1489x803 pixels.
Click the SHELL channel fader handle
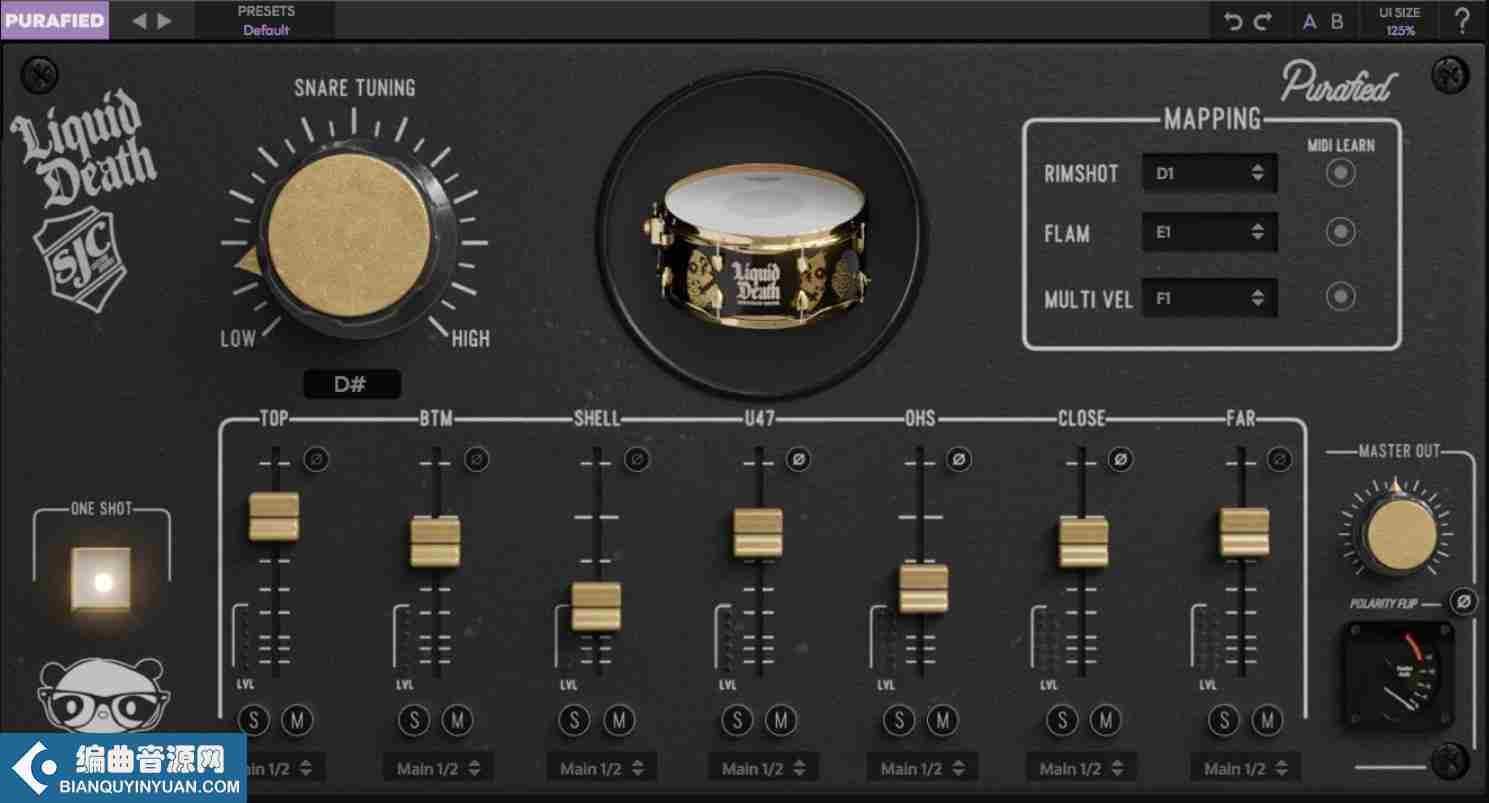click(x=597, y=606)
